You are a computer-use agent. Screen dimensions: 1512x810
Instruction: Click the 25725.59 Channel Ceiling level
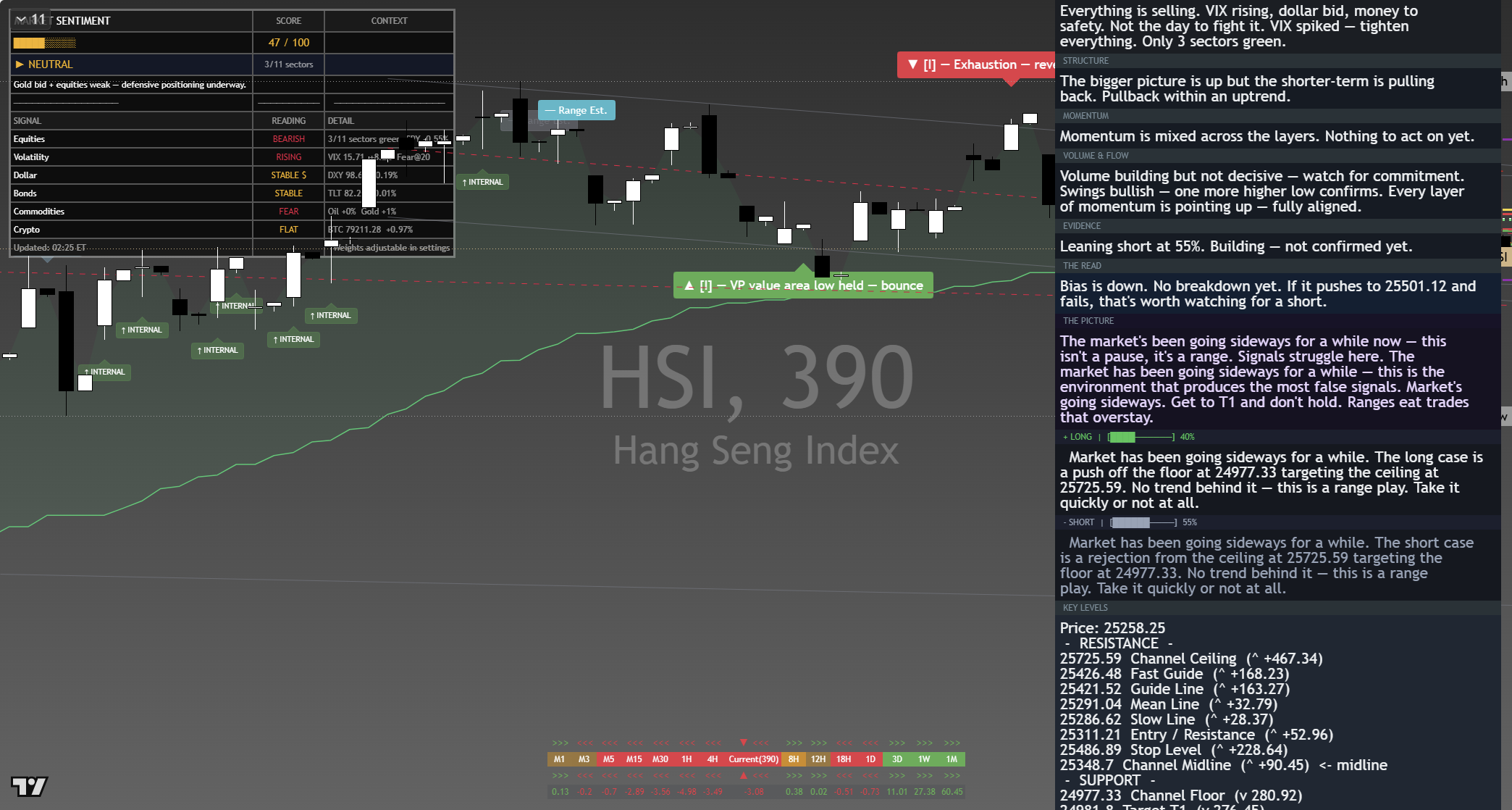click(1191, 659)
